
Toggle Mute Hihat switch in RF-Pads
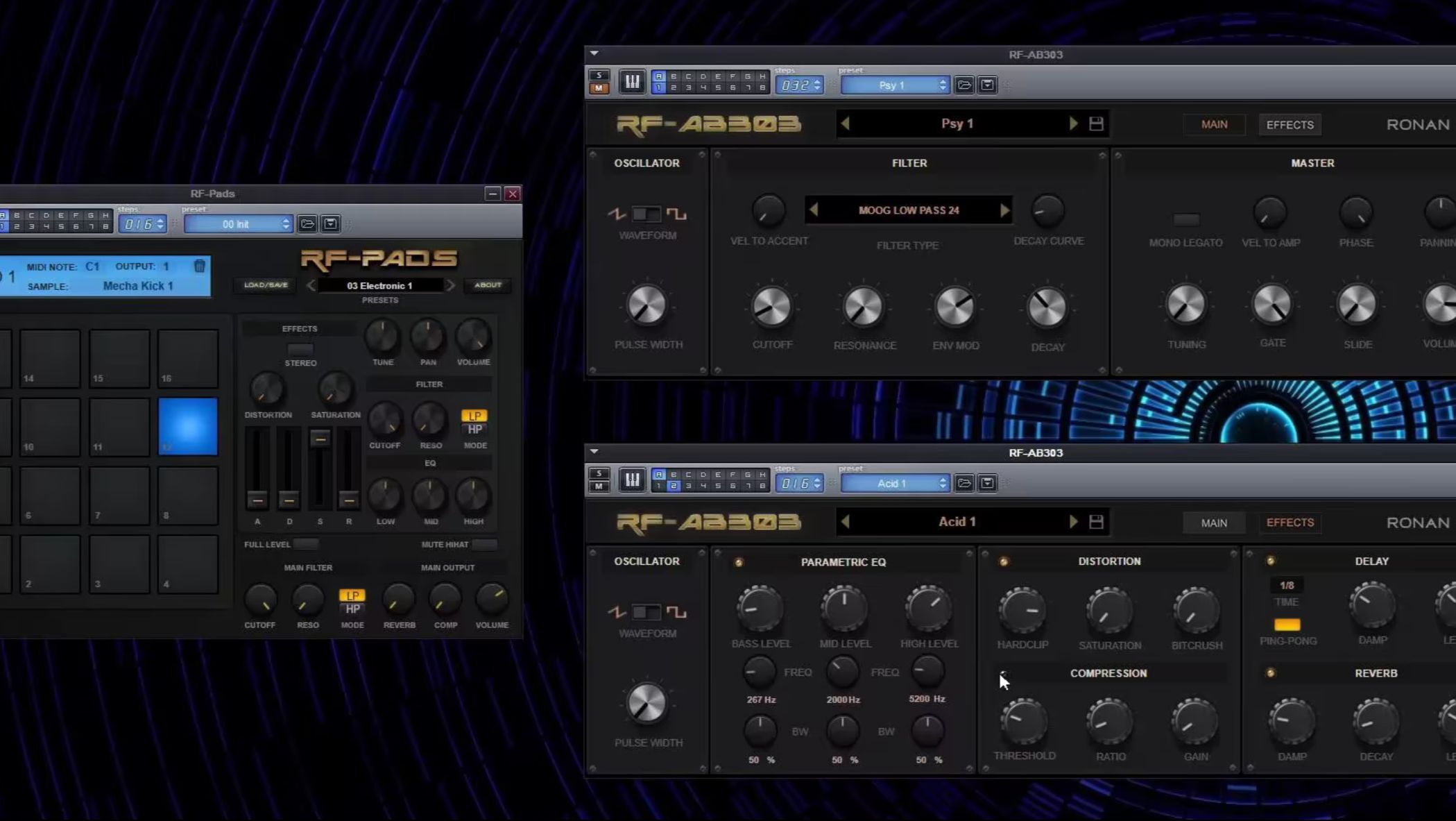click(x=484, y=544)
